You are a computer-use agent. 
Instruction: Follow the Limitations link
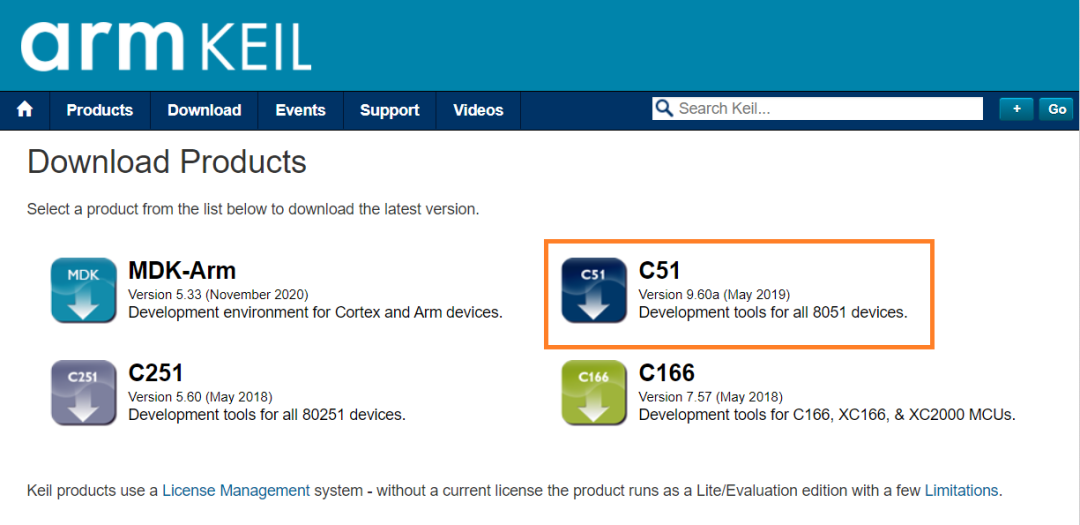pos(961,491)
